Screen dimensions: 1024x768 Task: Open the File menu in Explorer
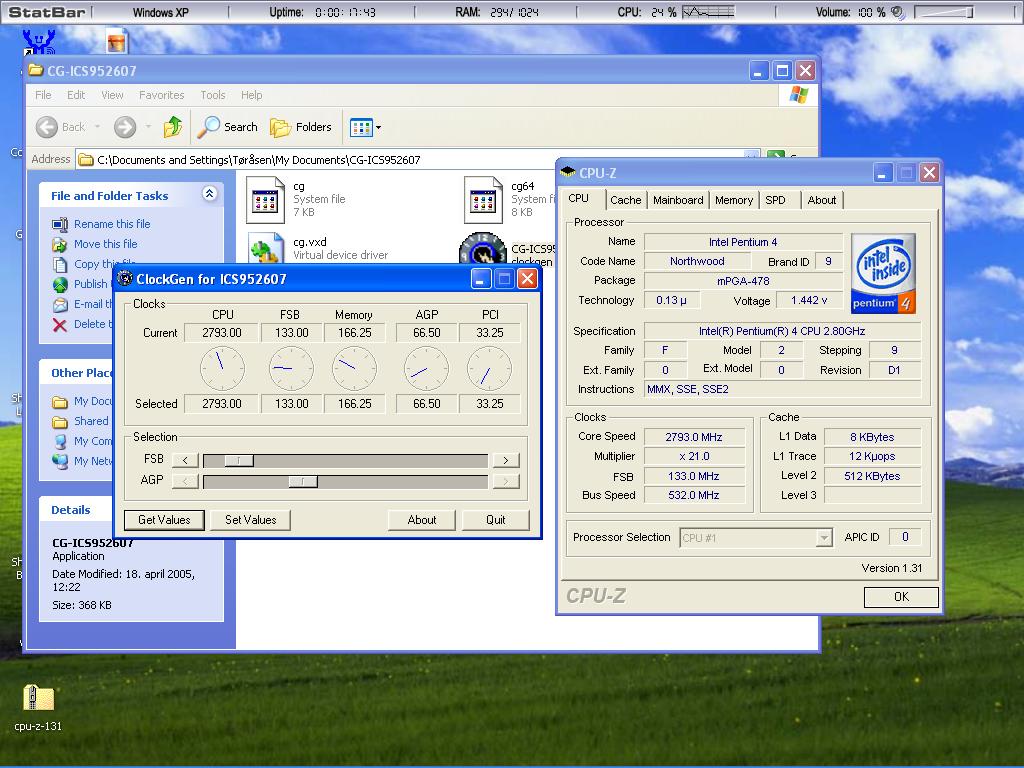tap(43, 95)
